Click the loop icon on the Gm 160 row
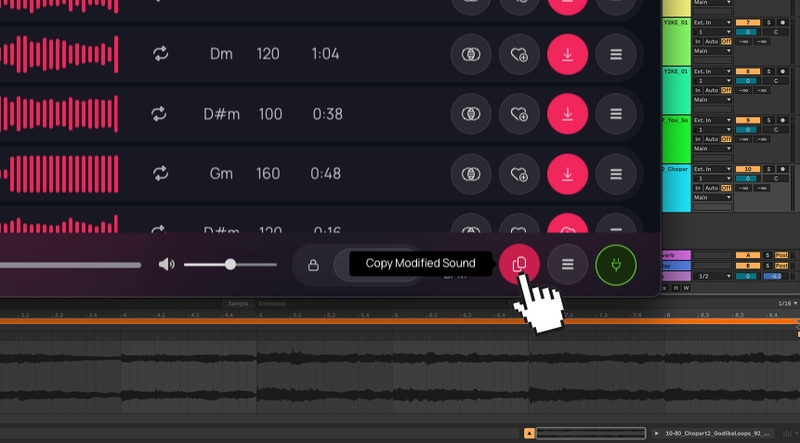Image resolution: width=800 pixels, height=443 pixels. (x=161, y=174)
